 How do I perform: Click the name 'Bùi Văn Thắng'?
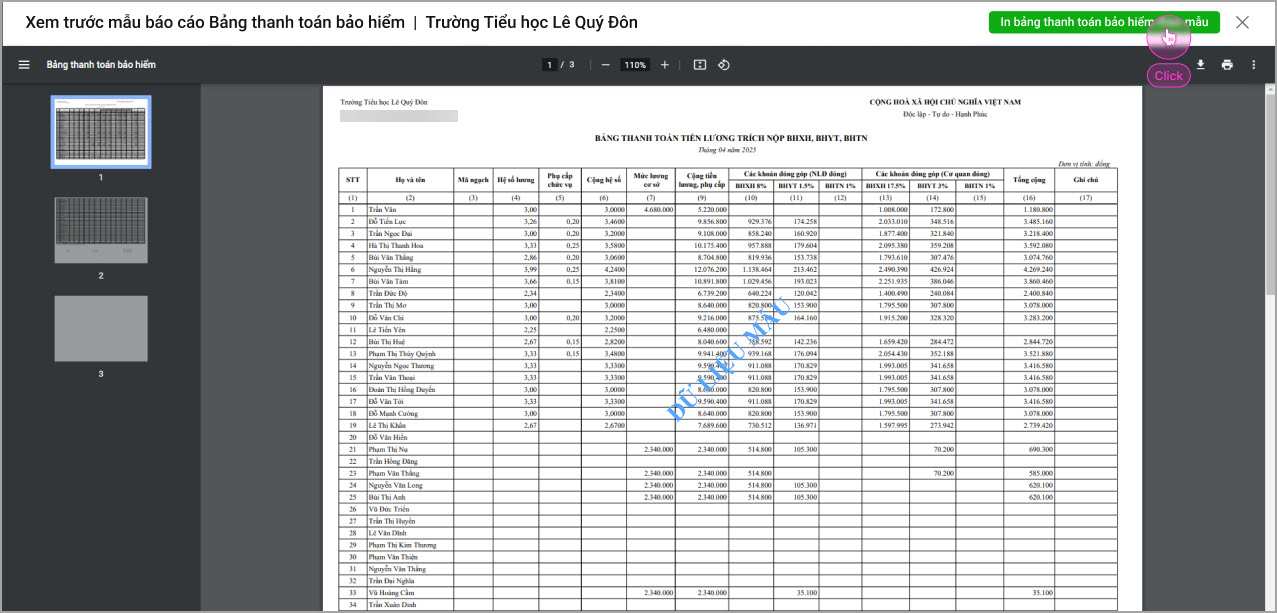coord(390,257)
